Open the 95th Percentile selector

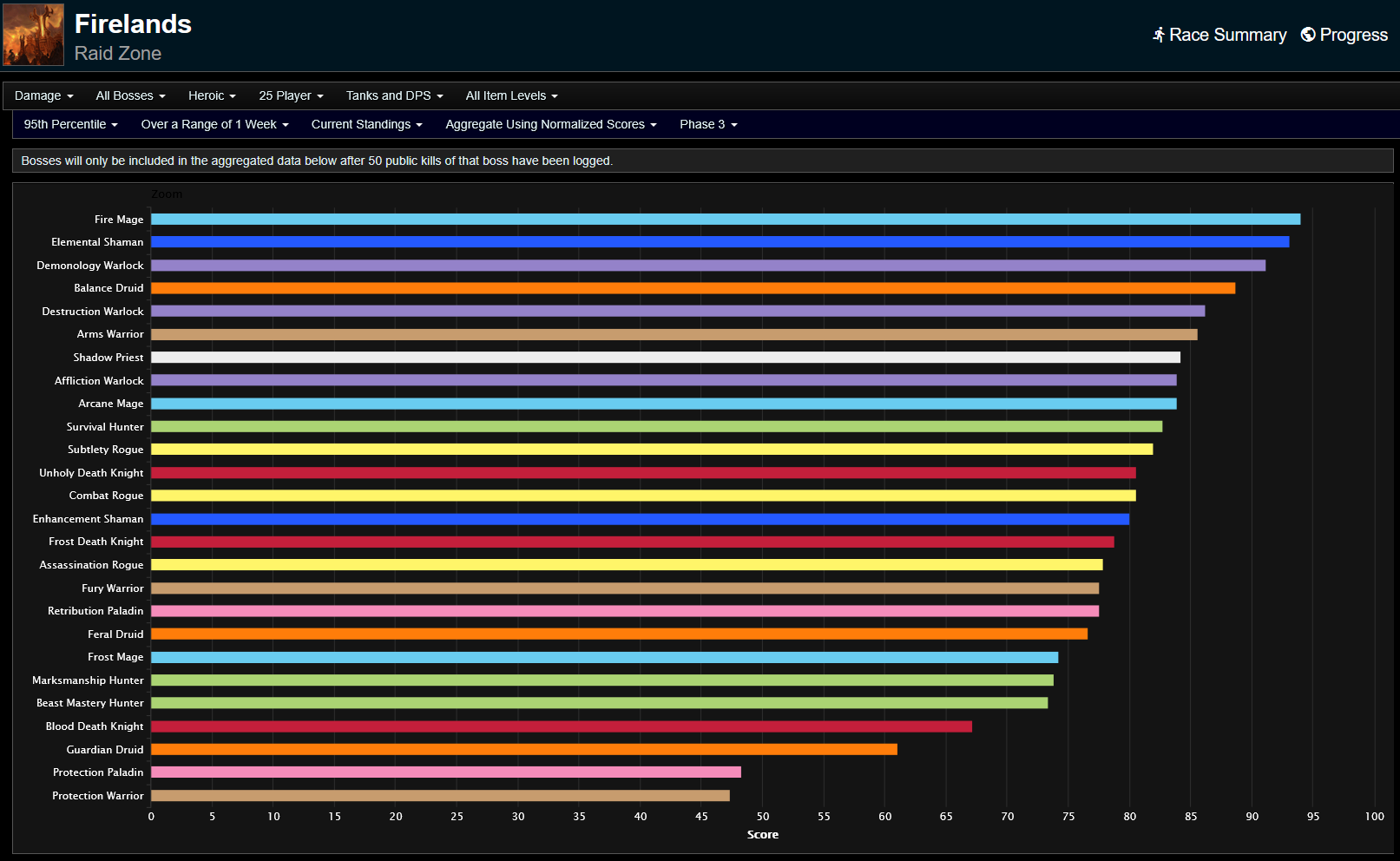coord(70,124)
